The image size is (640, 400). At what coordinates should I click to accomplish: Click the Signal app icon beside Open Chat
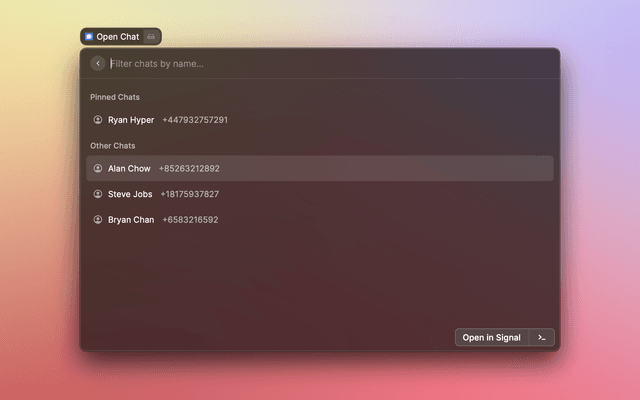[89, 37]
